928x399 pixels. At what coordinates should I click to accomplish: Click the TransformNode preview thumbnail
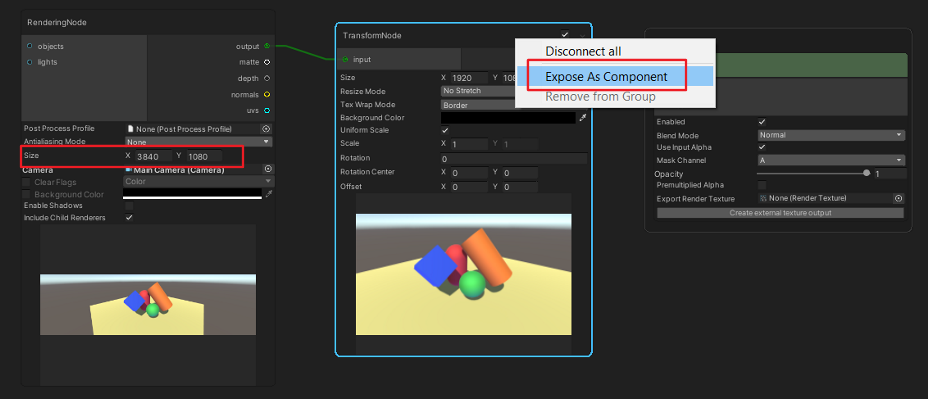pyautogui.click(x=463, y=274)
